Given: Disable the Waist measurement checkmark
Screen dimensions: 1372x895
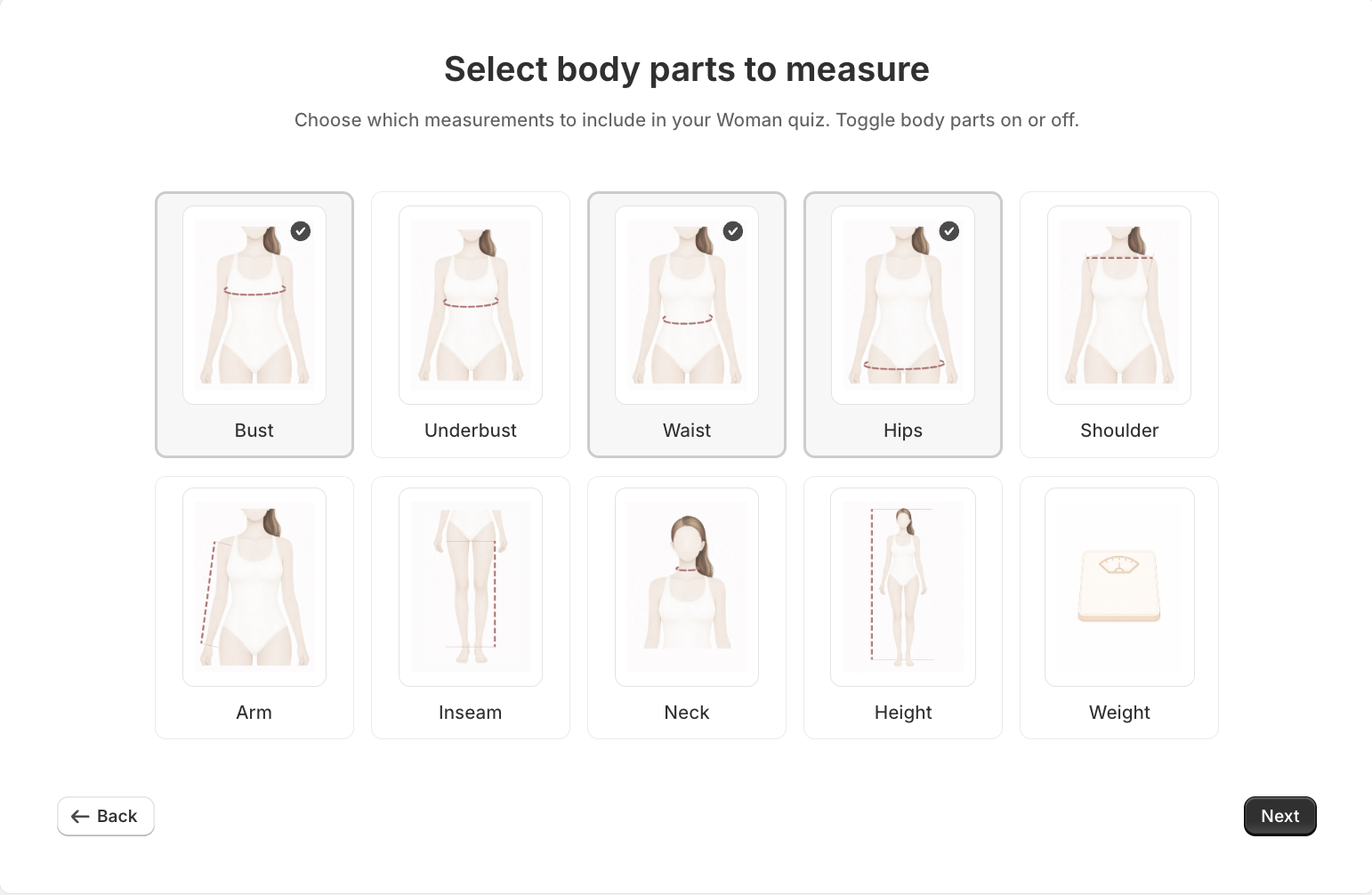Looking at the screenshot, I should [x=732, y=231].
